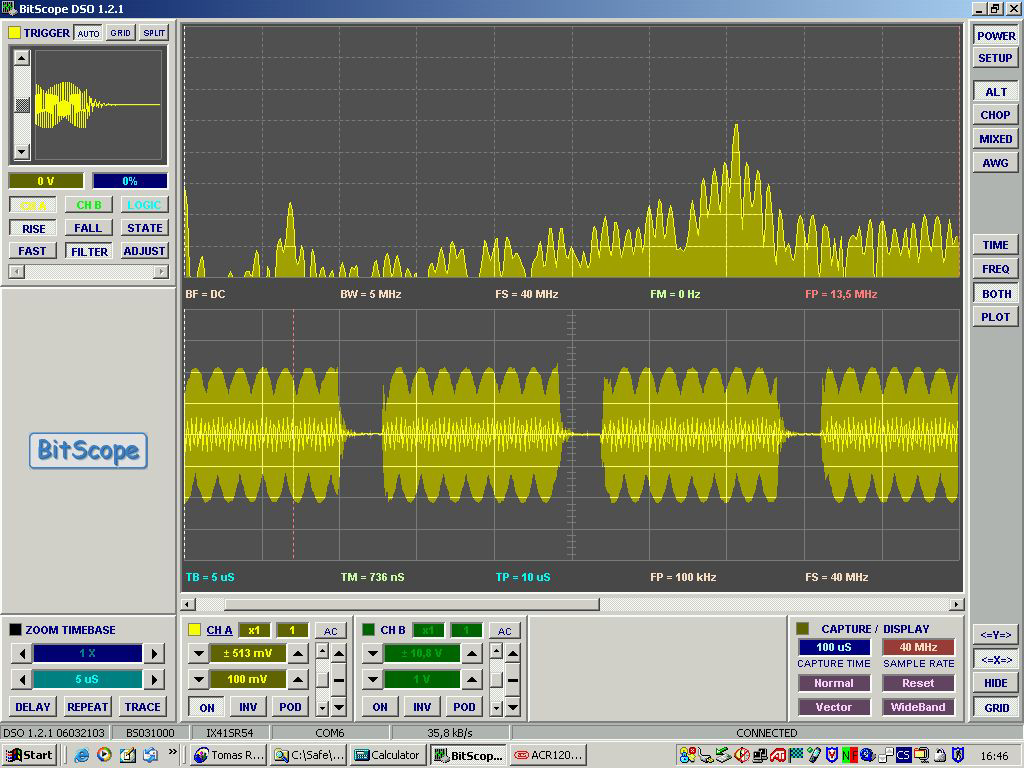Show more quick launch icons chevron

(172, 752)
